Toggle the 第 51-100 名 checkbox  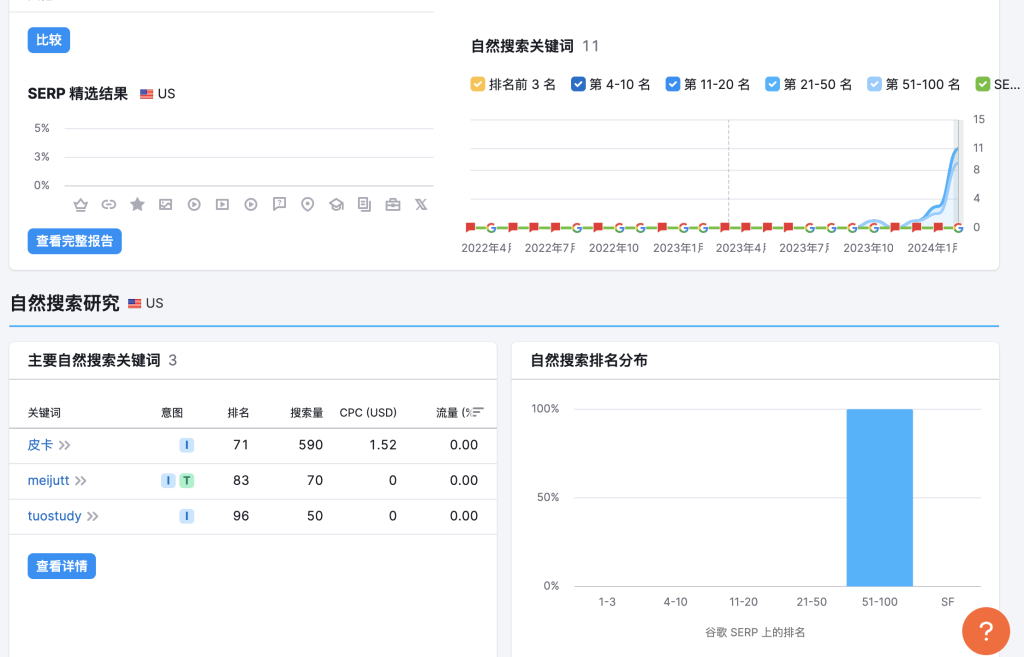coord(874,84)
